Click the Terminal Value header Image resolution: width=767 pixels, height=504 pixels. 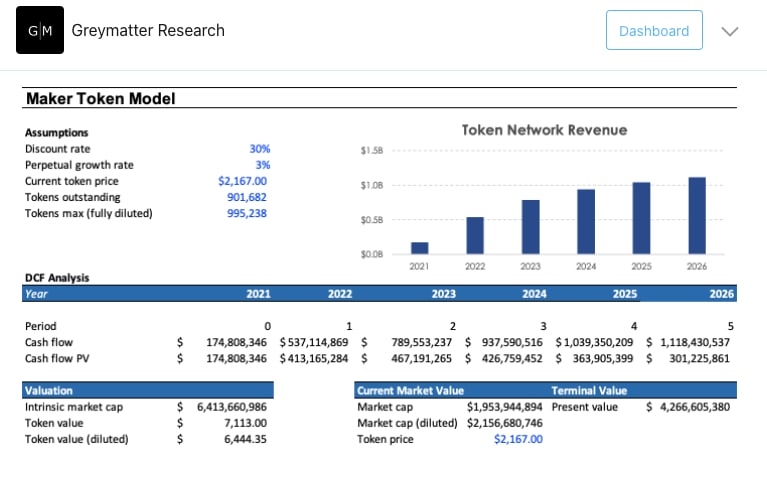click(589, 391)
